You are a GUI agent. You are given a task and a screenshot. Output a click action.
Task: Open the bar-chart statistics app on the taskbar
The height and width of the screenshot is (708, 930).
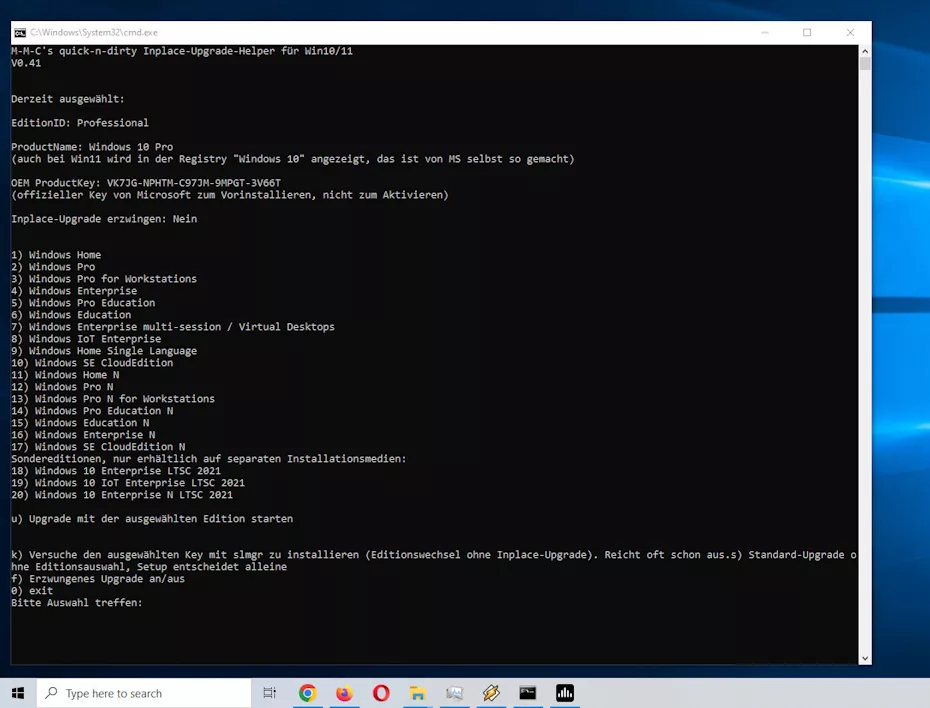pos(564,692)
